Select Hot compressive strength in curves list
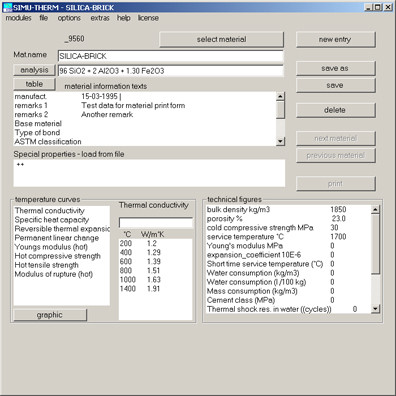 pos(57,256)
